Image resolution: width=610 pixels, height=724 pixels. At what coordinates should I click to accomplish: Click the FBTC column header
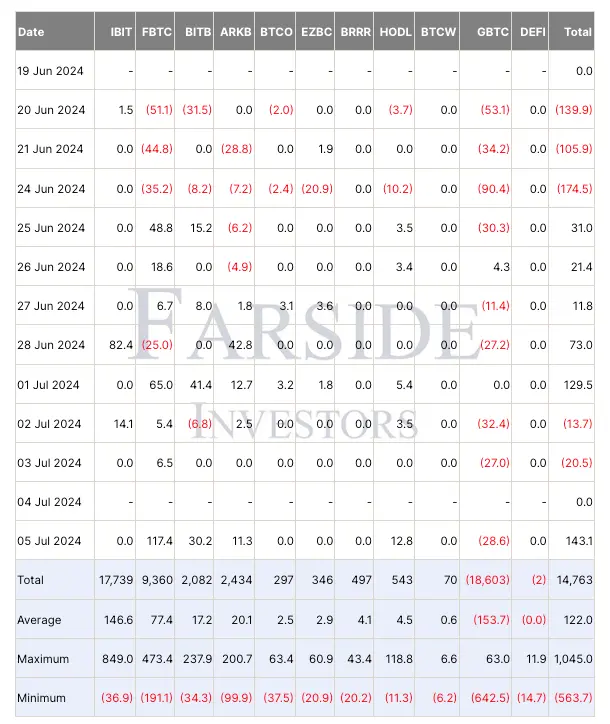(157, 32)
